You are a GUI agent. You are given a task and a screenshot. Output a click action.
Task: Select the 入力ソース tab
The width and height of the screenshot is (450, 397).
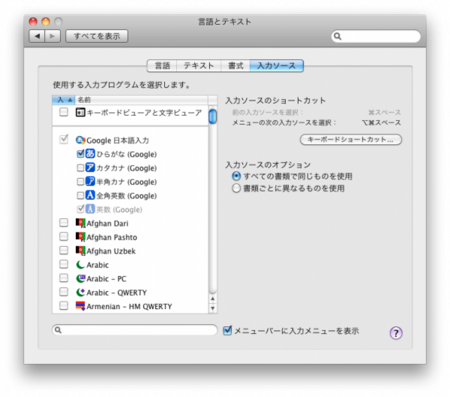277,66
